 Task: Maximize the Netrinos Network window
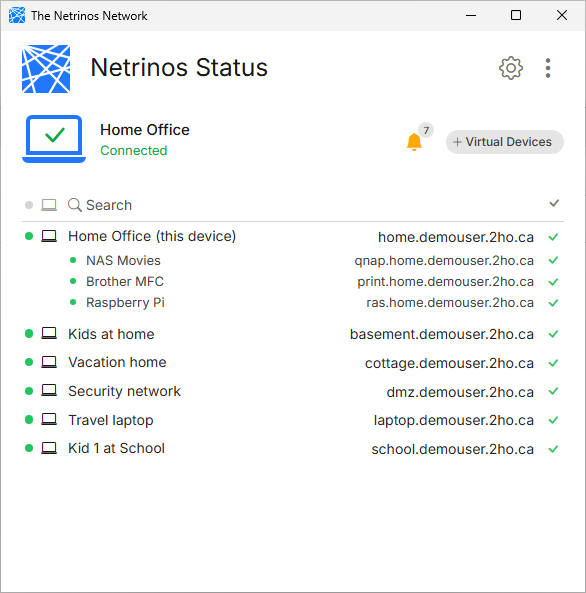tap(516, 16)
